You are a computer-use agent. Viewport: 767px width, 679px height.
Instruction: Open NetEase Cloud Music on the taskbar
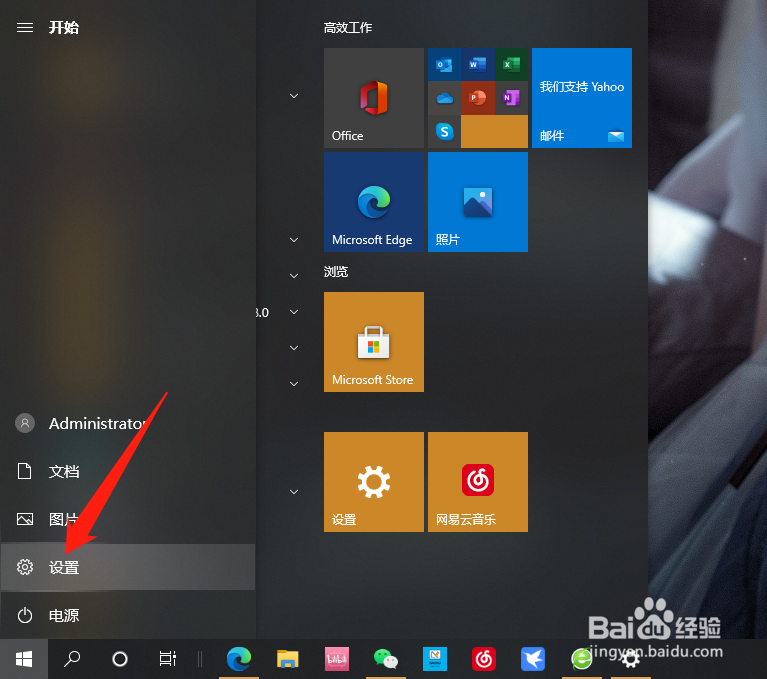[x=484, y=659]
